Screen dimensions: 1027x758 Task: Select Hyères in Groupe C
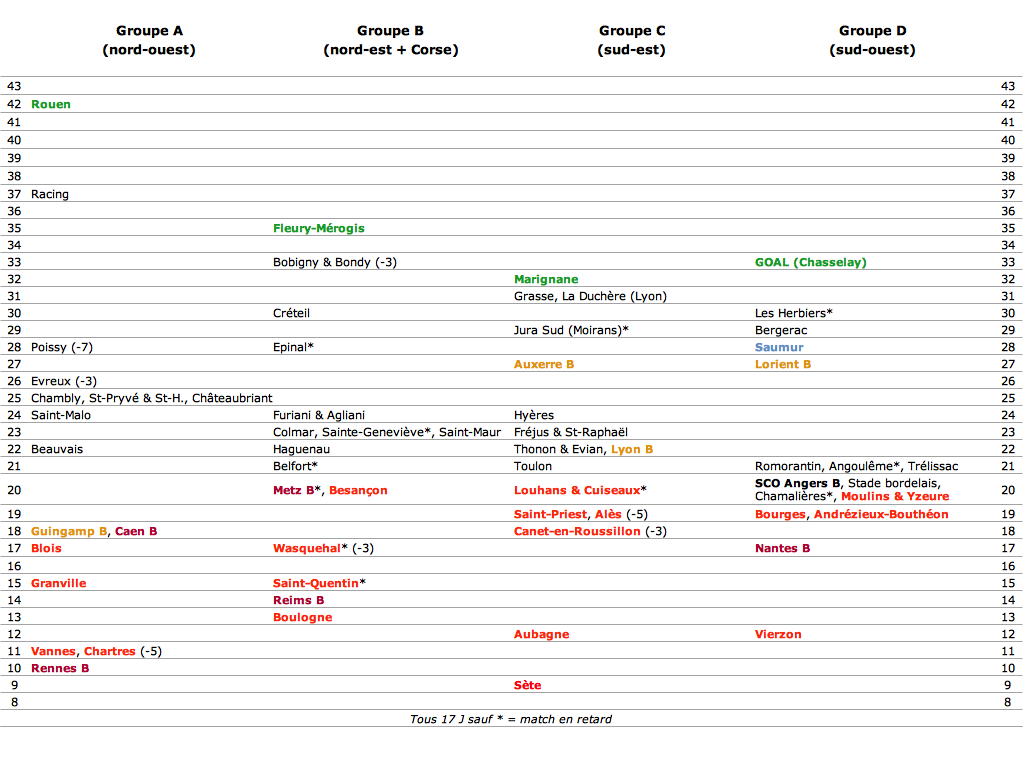(534, 415)
